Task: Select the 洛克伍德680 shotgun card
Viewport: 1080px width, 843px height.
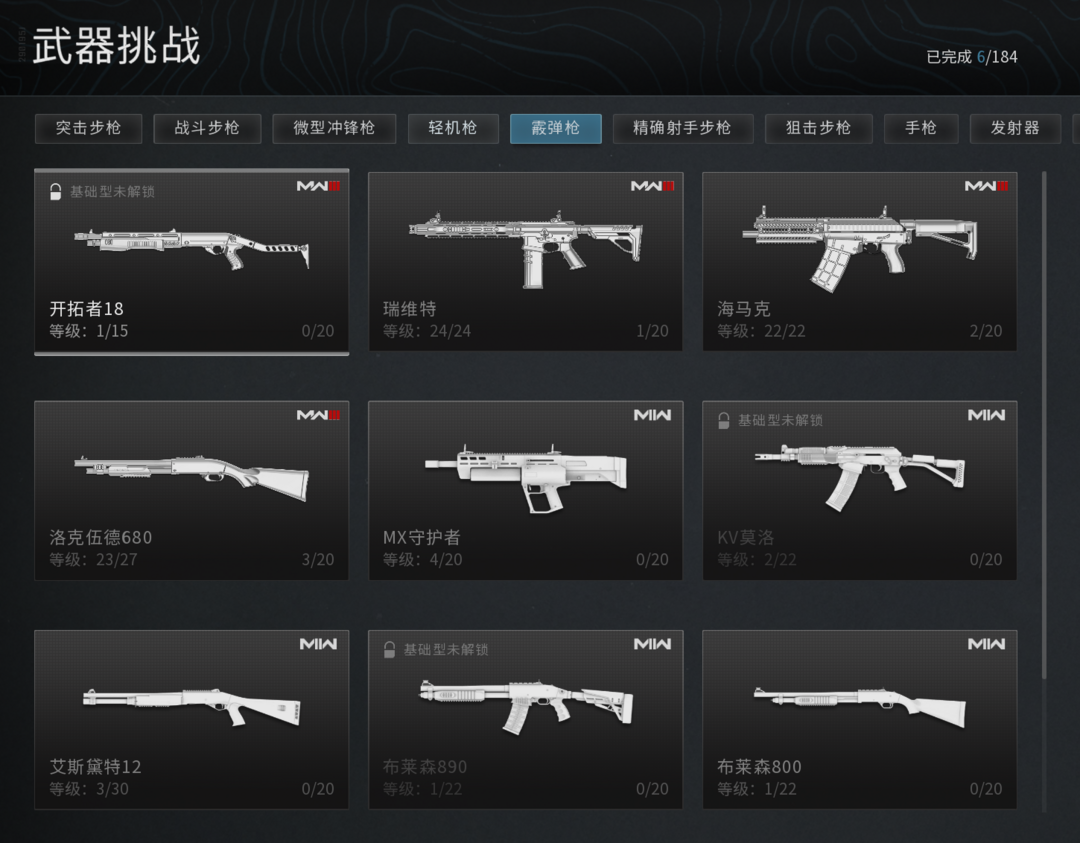Action: 191,490
